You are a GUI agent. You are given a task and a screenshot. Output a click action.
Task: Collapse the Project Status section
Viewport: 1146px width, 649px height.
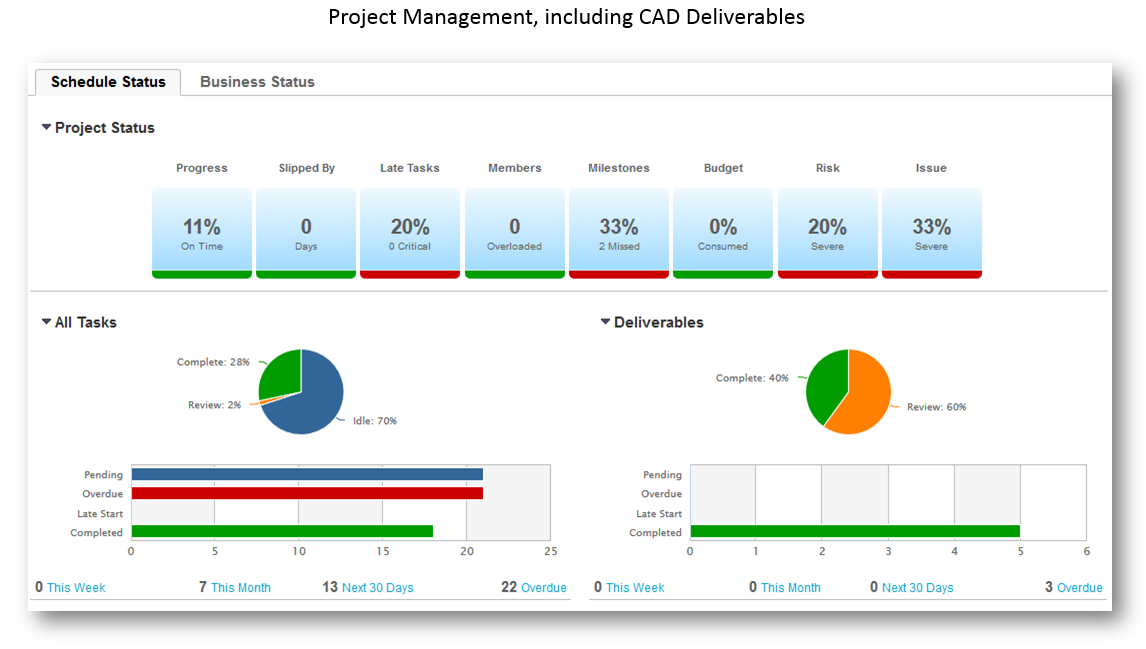46,128
